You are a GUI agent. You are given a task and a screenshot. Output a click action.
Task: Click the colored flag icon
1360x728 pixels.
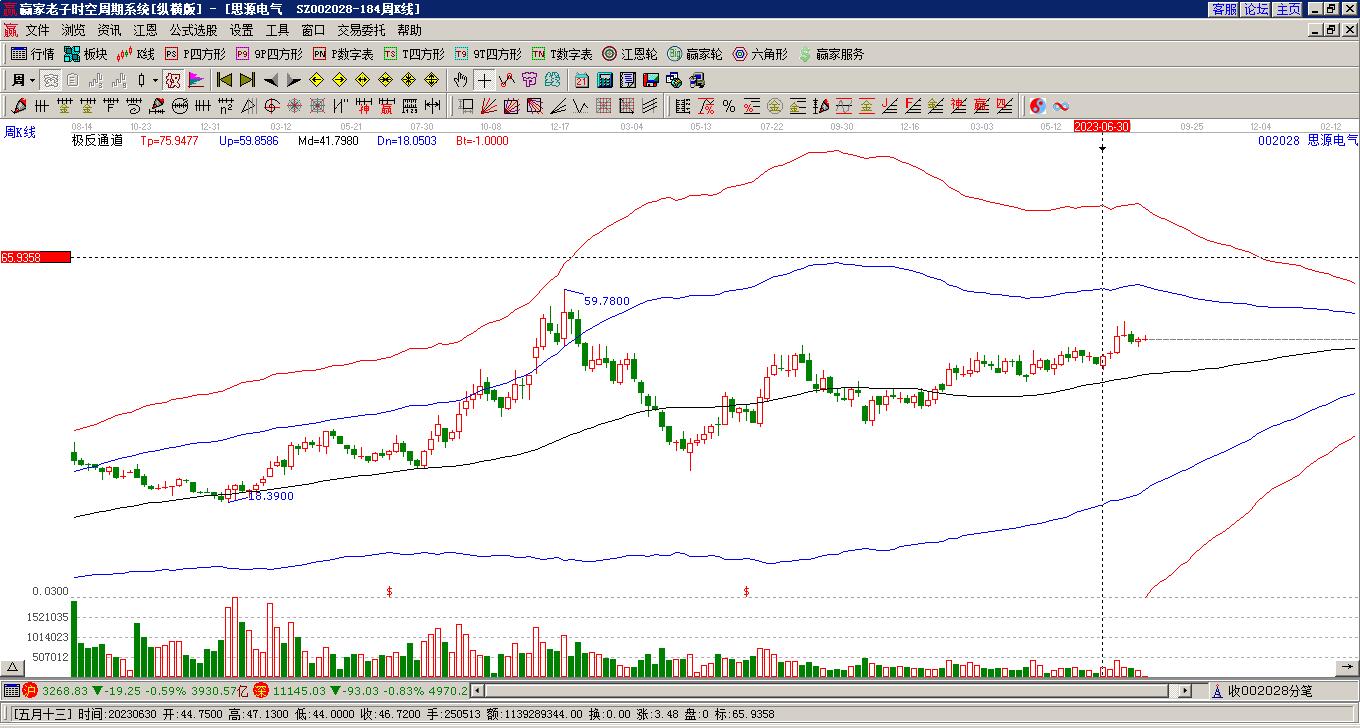[x=196, y=80]
